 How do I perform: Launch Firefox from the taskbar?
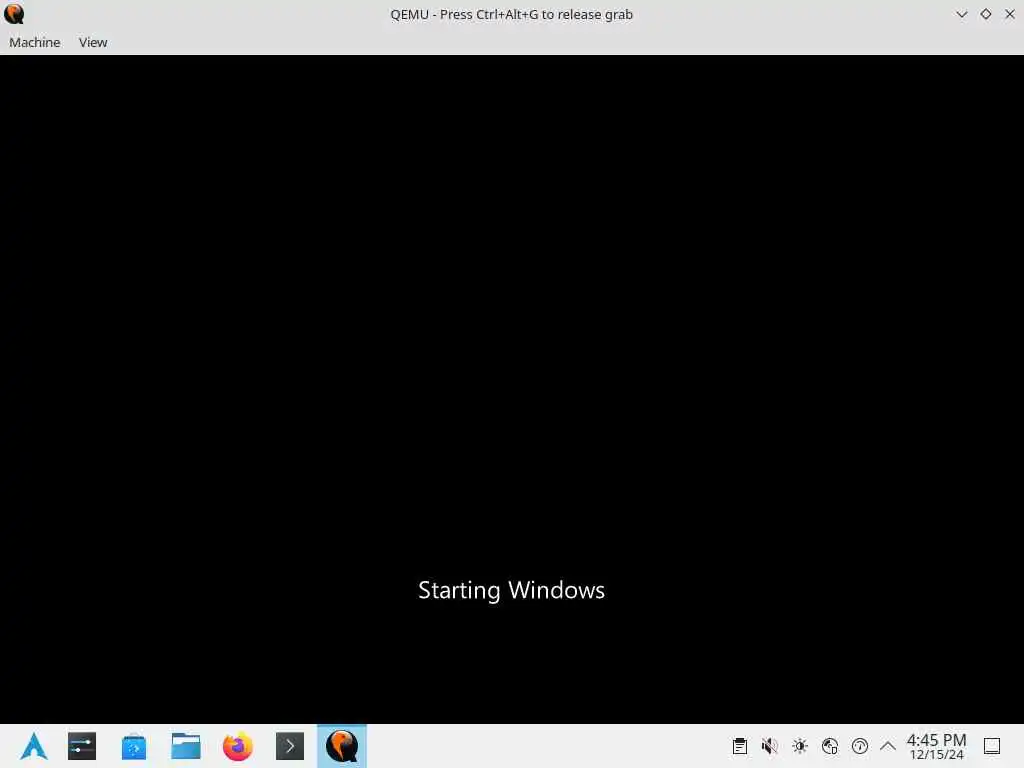coord(238,746)
